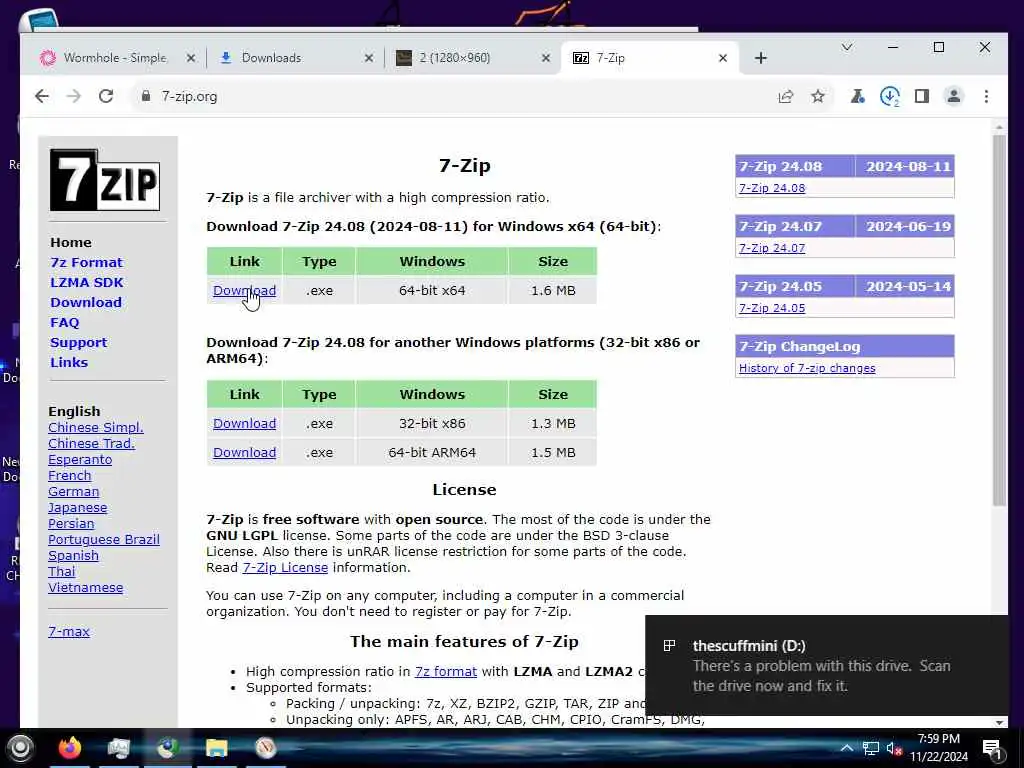Open the Chrome Labs flask icon
Viewport: 1024px width, 768px height.
[857, 97]
